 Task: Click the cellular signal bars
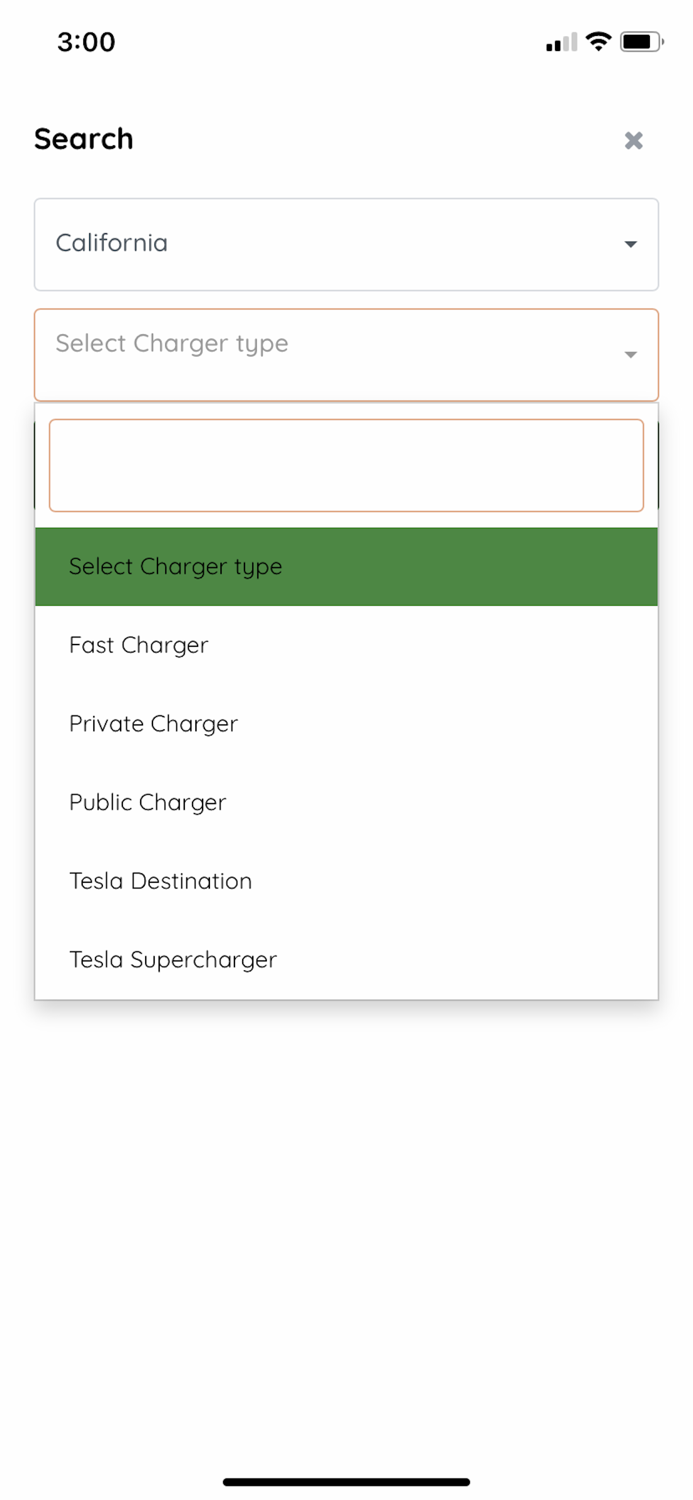click(x=559, y=43)
